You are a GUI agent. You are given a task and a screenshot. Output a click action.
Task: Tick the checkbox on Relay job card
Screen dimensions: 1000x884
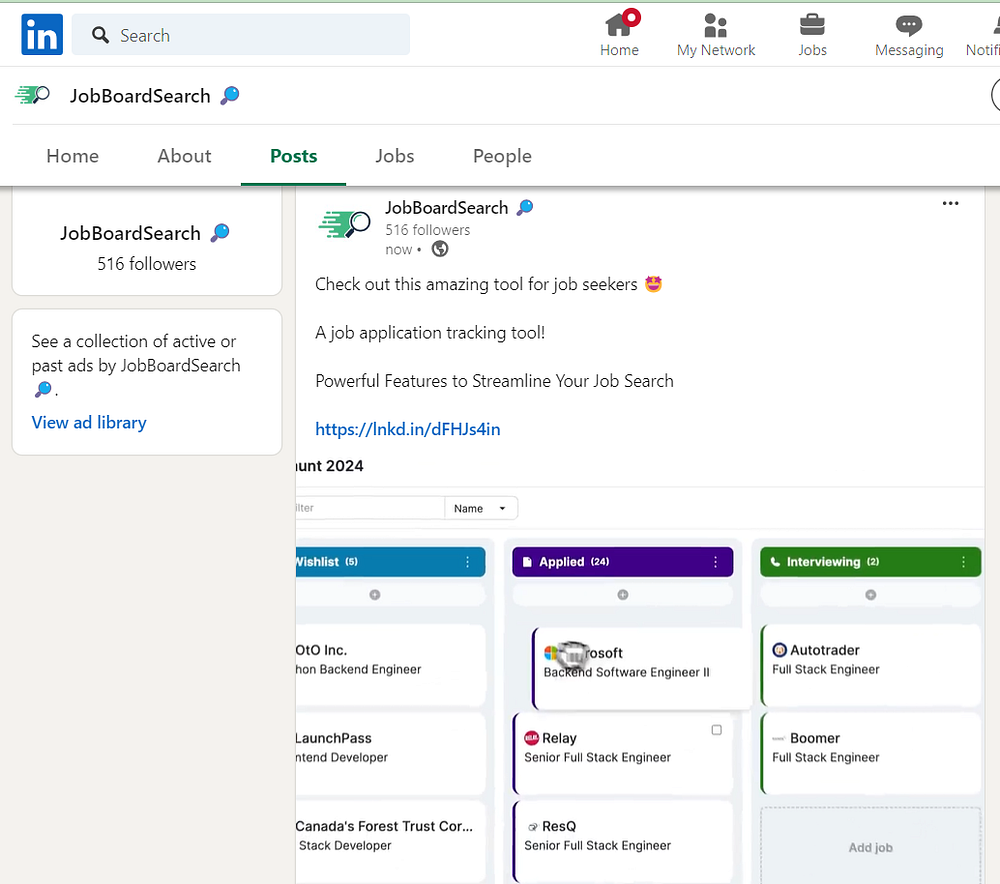click(716, 730)
